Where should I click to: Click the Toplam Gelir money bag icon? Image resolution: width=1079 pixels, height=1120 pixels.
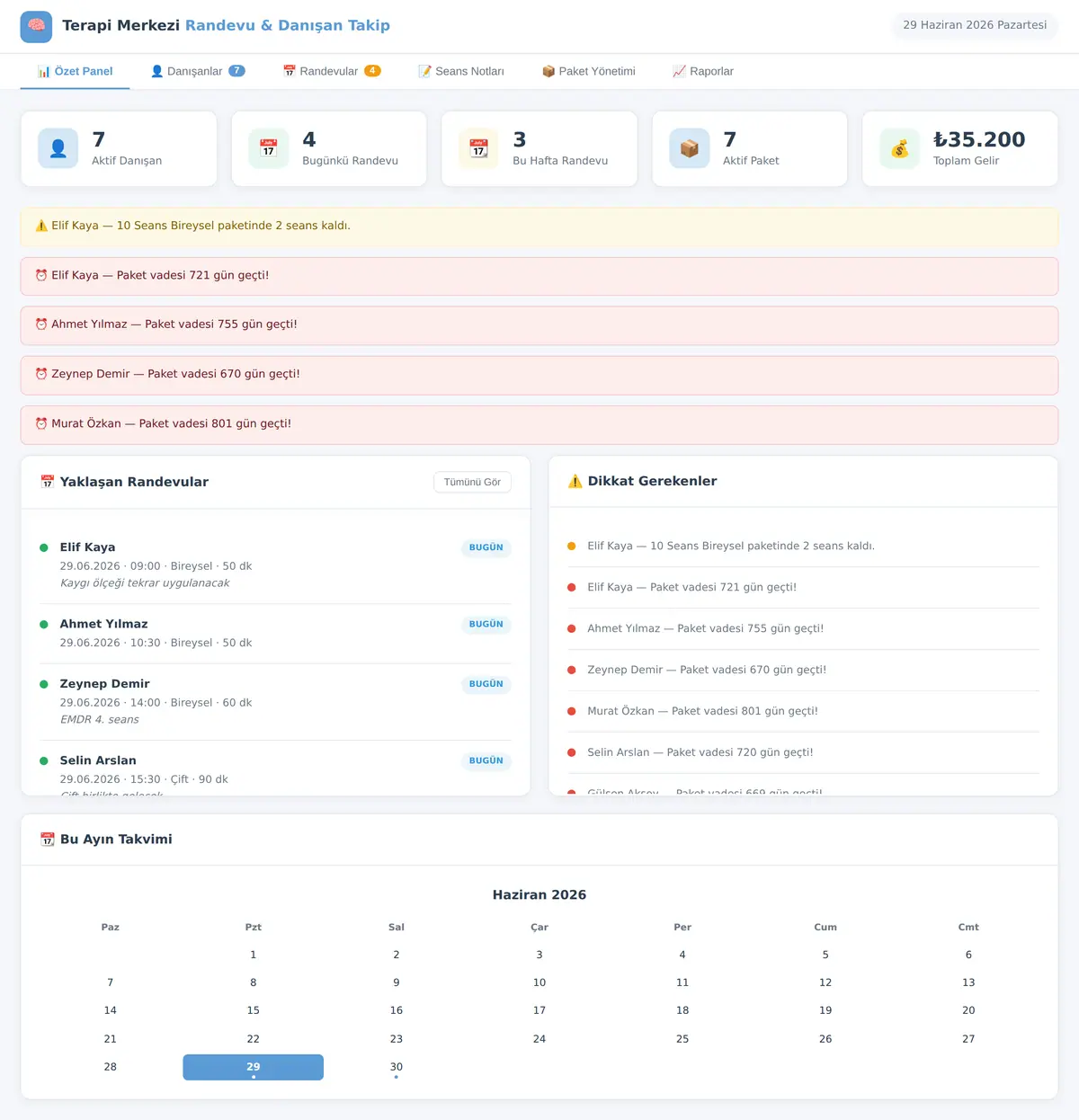point(899,149)
